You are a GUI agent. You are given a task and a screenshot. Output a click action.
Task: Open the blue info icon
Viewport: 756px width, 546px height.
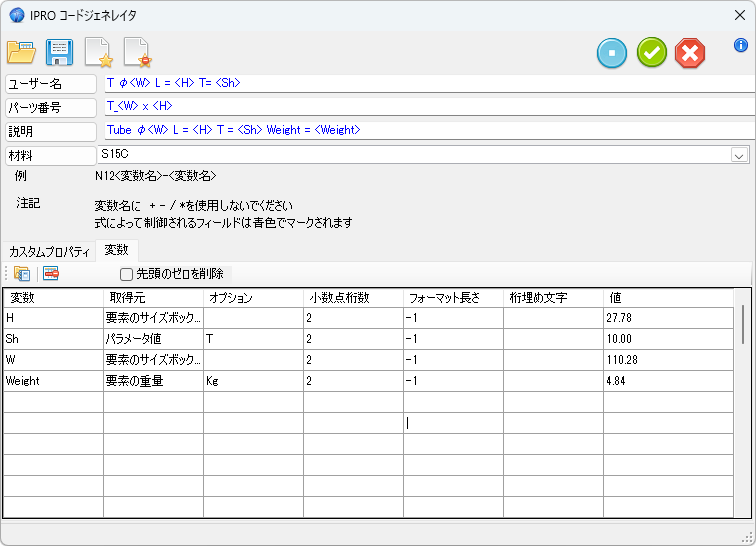tap(741, 45)
